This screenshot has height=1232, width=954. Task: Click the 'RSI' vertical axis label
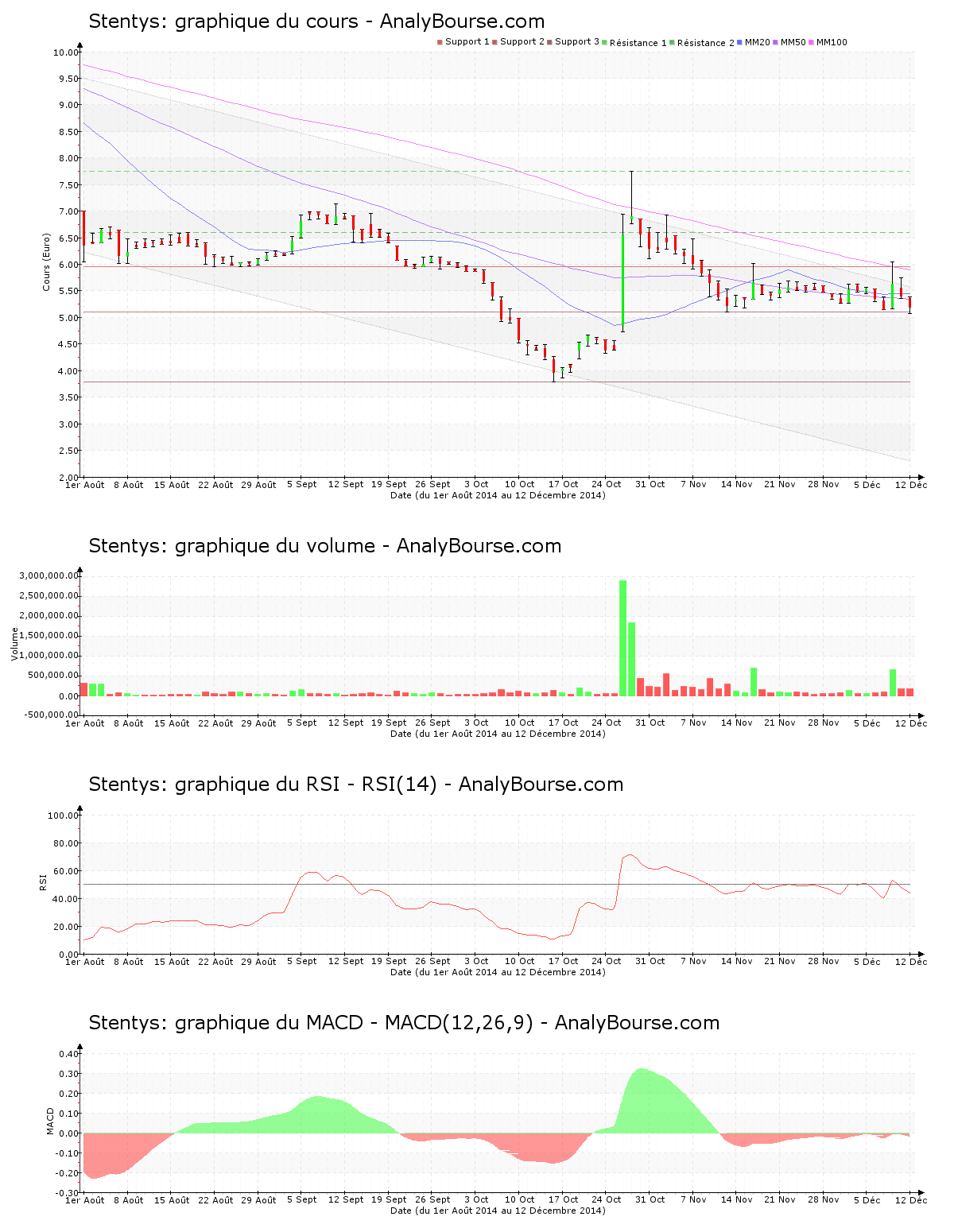(43, 881)
